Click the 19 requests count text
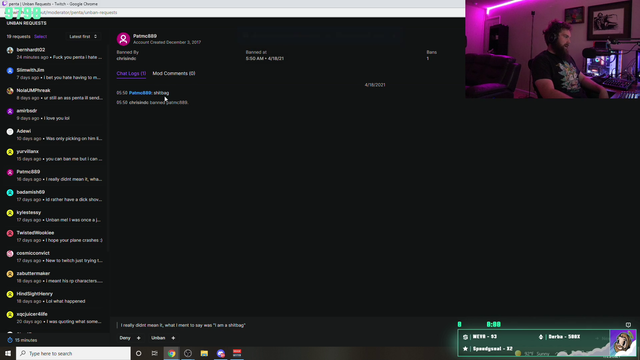640x360 pixels. point(18,37)
